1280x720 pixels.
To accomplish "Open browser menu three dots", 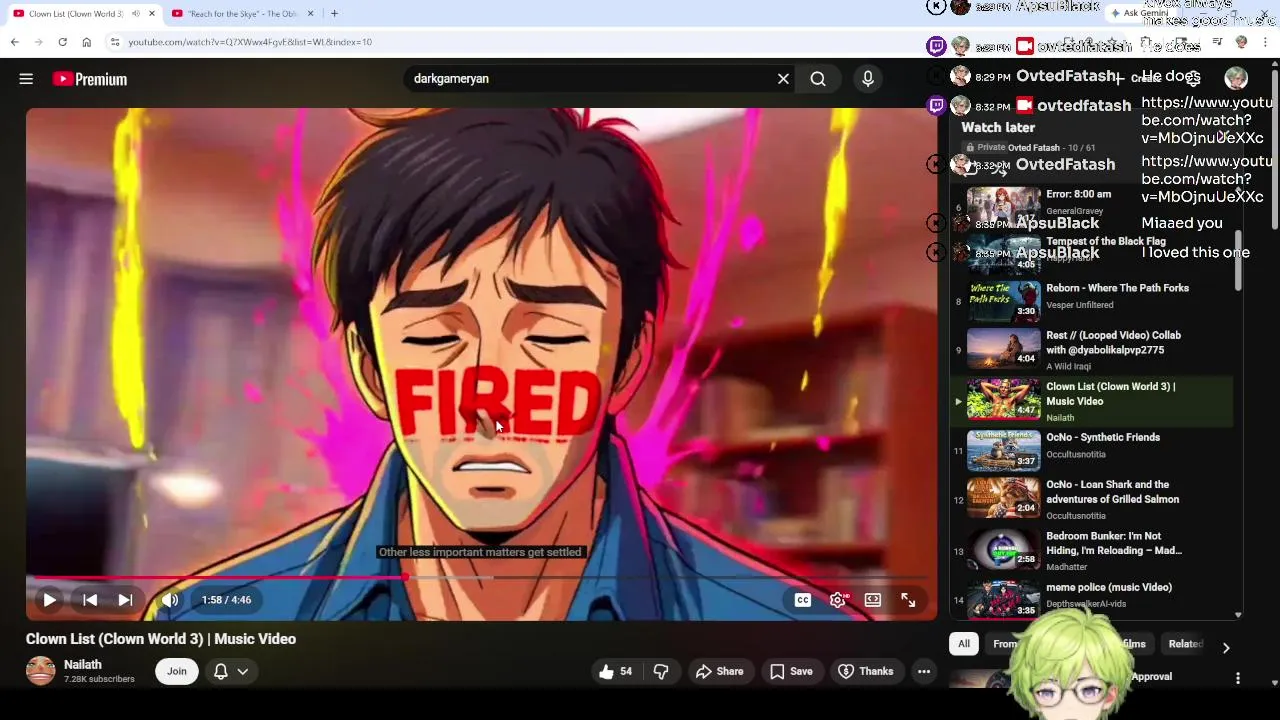I will pos(1266,42).
